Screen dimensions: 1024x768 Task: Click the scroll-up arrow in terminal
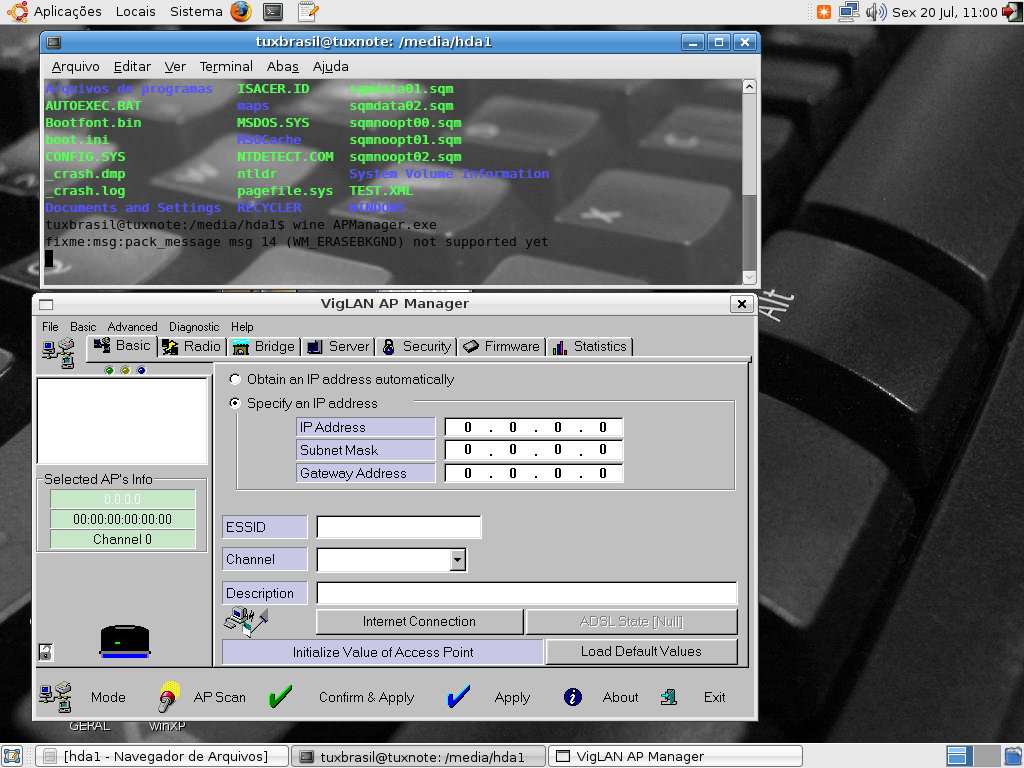tap(749, 87)
